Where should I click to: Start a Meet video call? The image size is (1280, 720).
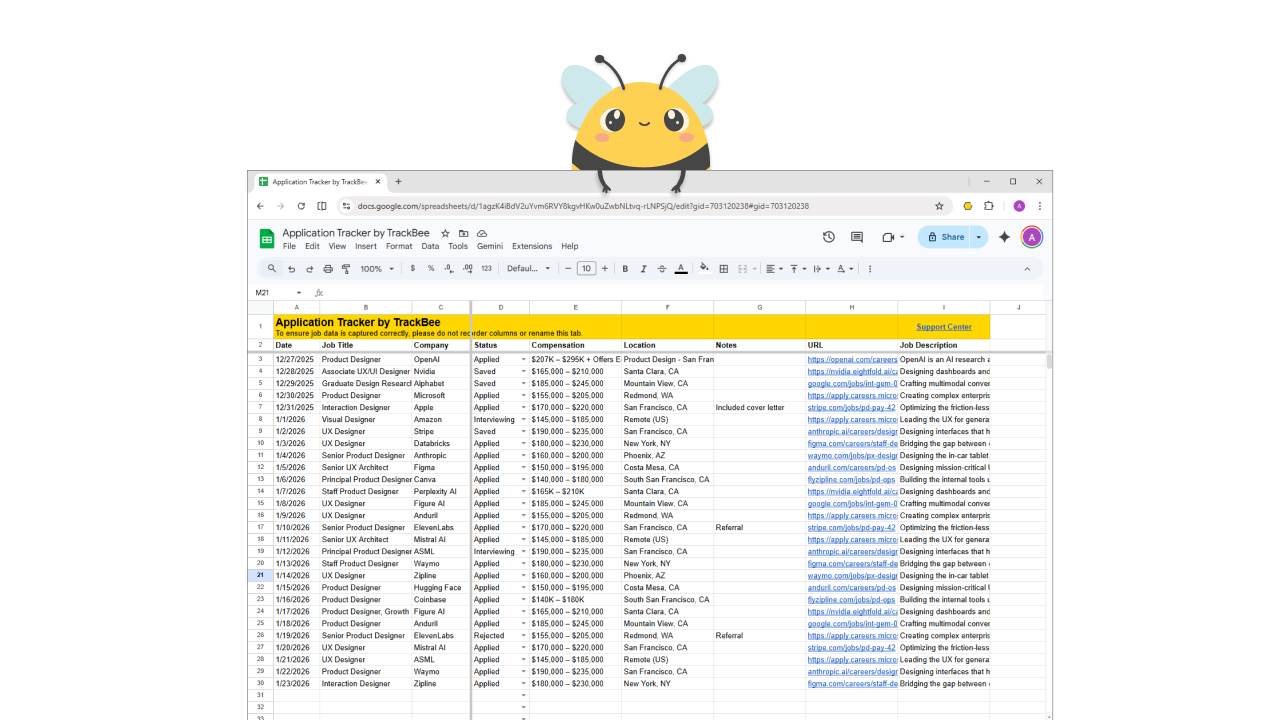(888, 237)
